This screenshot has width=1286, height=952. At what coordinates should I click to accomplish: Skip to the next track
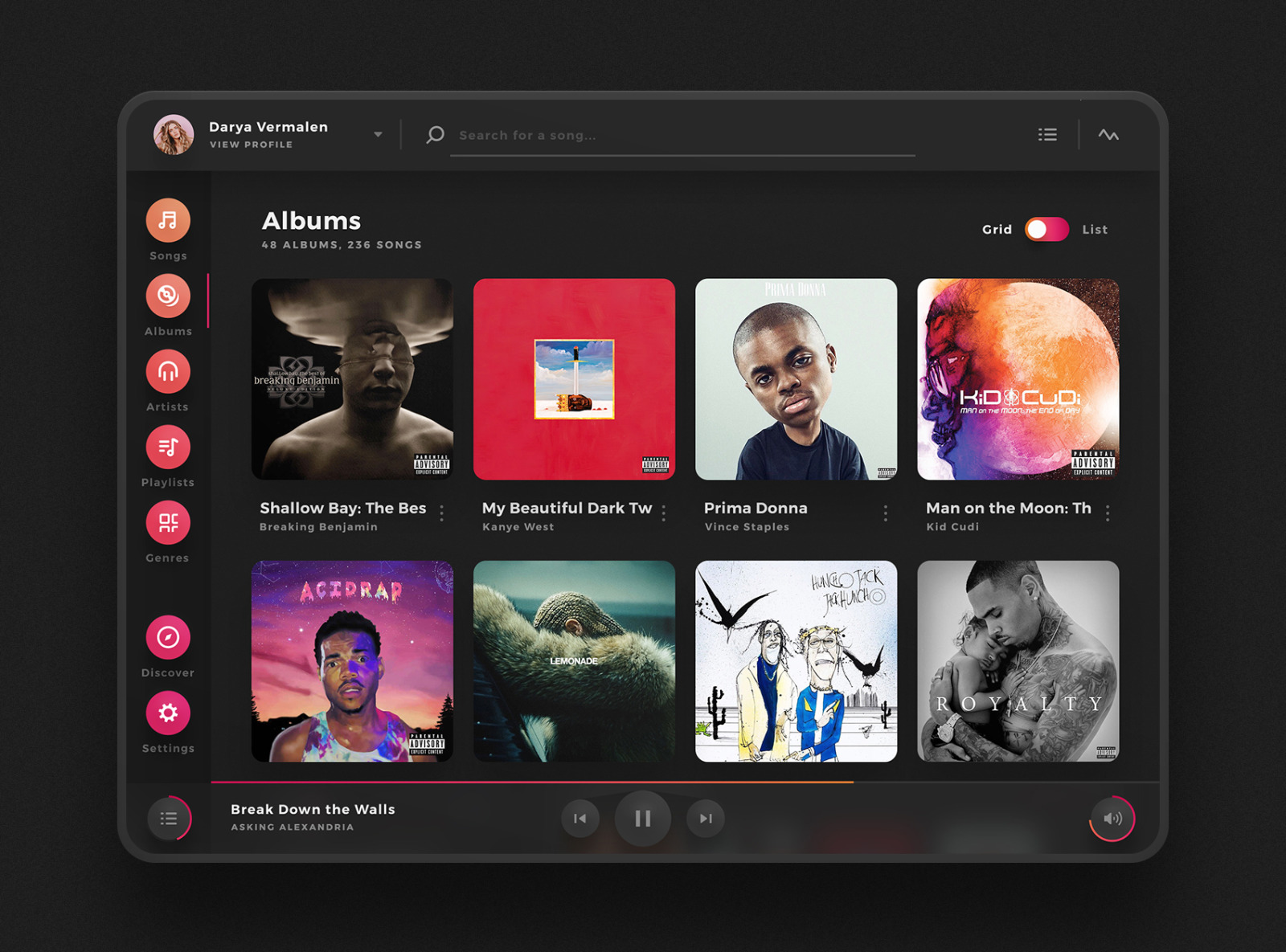tap(706, 818)
